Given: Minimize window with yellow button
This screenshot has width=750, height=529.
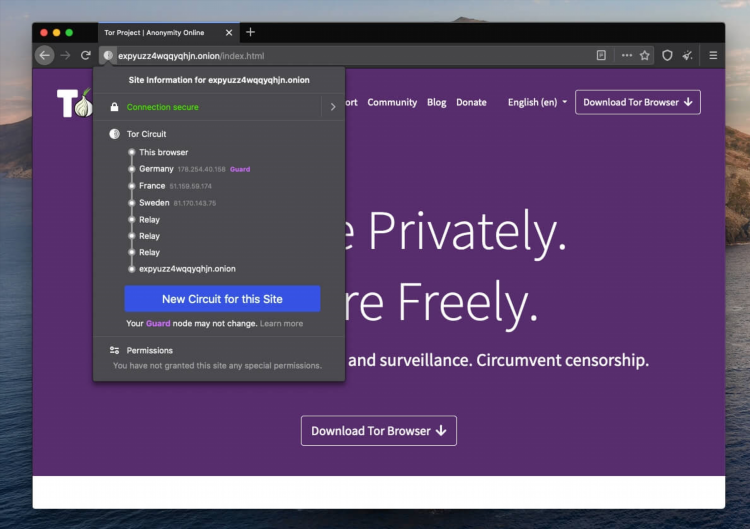Looking at the screenshot, I should point(56,33).
